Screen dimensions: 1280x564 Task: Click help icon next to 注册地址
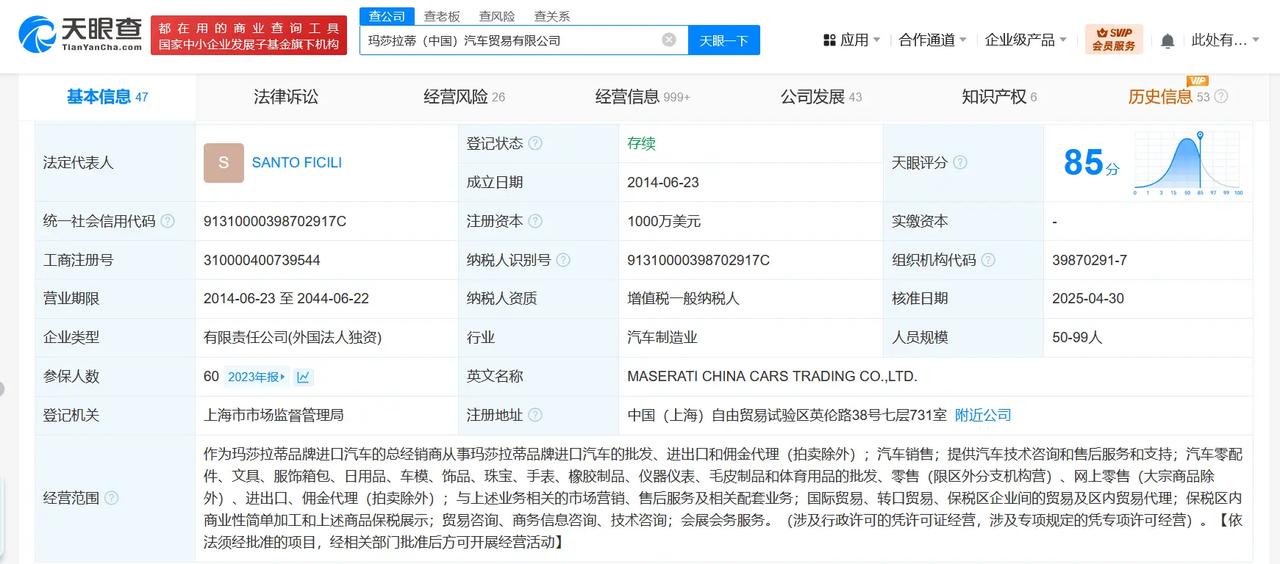[x=535, y=415]
